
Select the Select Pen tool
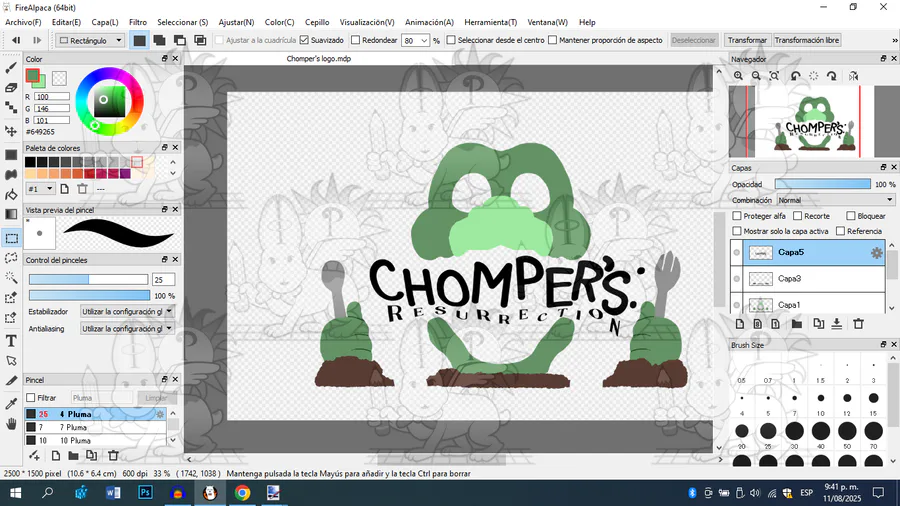[11, 297]
